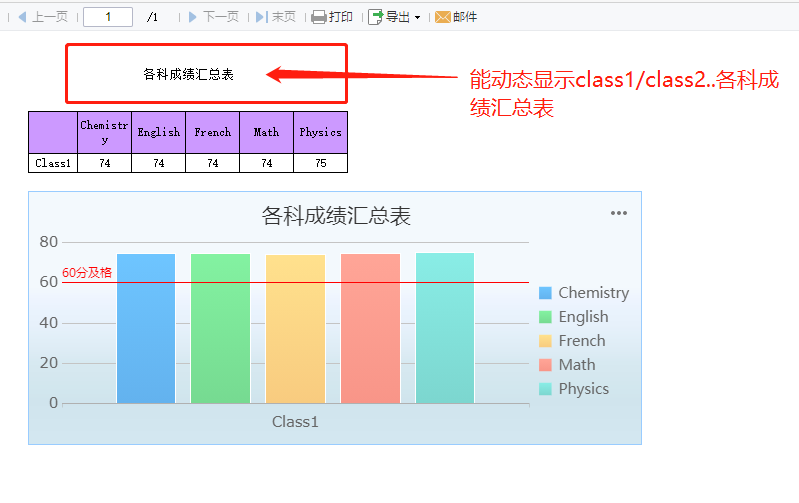This screenshot has width=799, height=503.
Task: Click the English table header cell
Action: (x=158, y=133)
